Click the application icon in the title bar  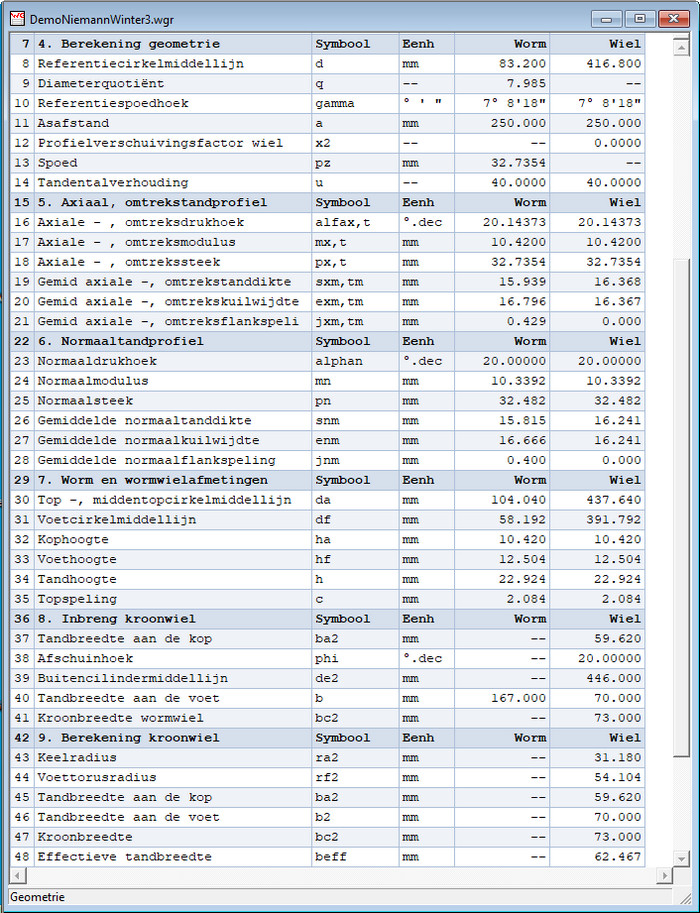pos(17,19)
